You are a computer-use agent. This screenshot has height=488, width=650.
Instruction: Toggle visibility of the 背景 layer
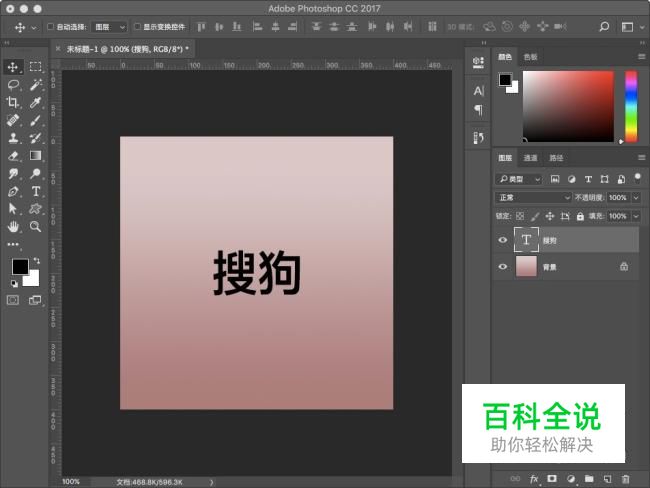coord(503,267)
